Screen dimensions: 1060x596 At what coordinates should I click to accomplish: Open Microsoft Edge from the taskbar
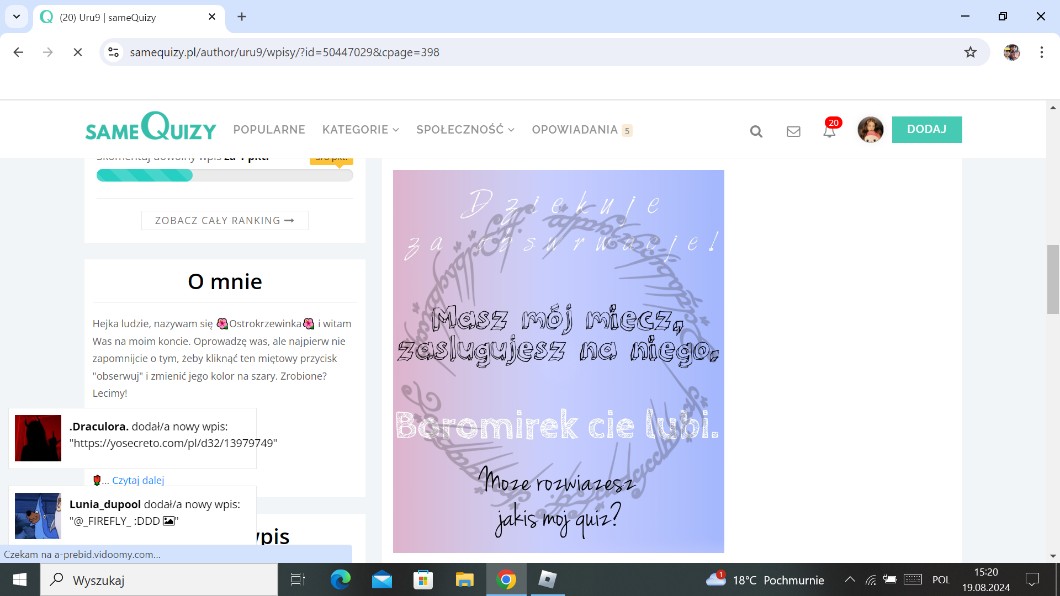click(340, 580)
